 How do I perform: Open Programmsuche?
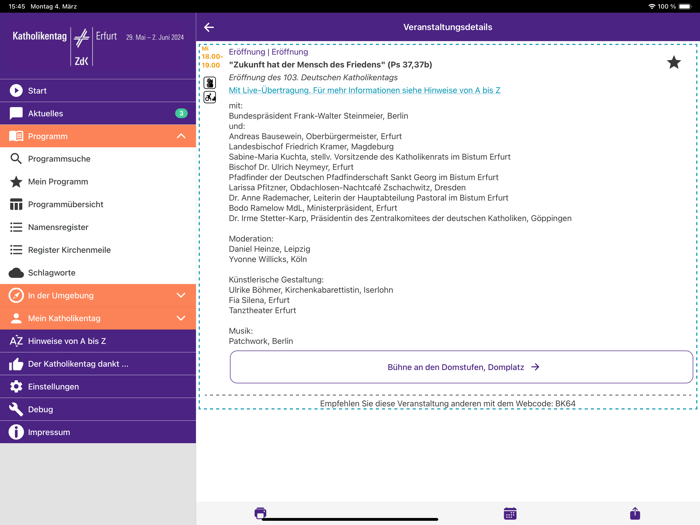98,159
